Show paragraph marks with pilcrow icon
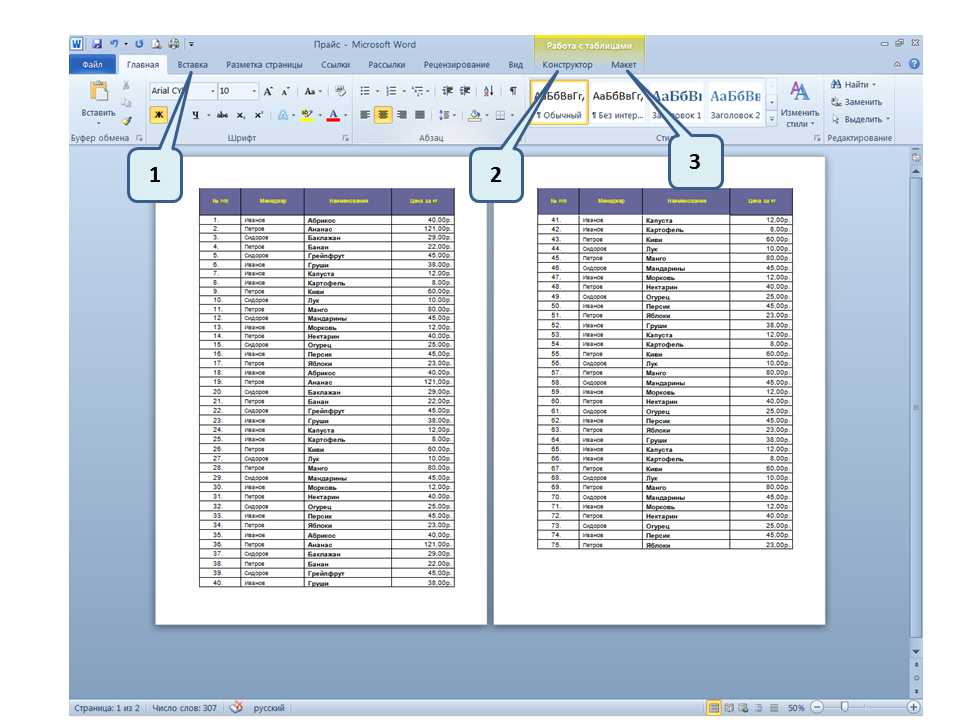Viewport: 960px width, 720px height. (513, 91)
